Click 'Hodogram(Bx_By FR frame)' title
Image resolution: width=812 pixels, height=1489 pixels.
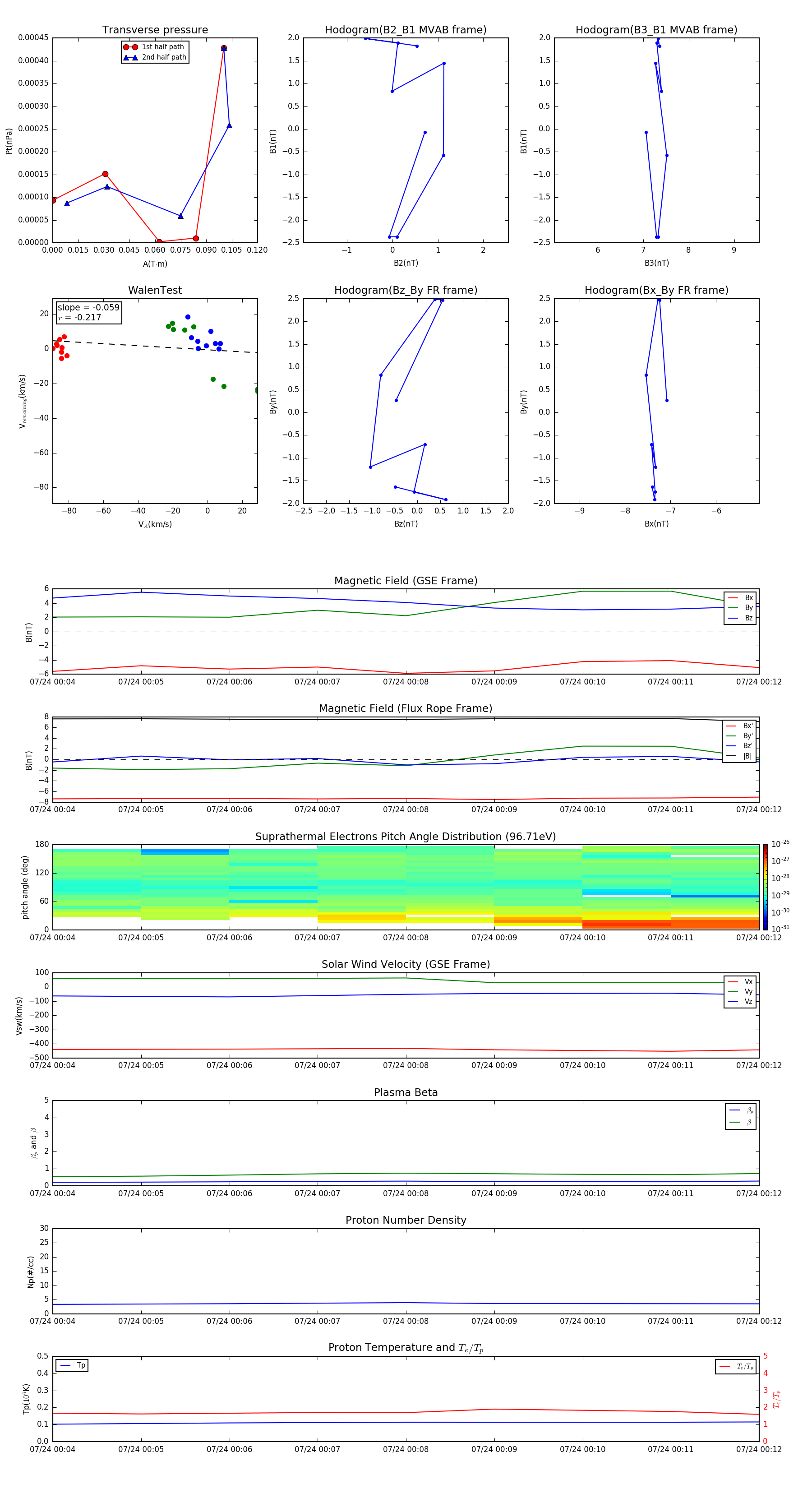tap(656, 290)
